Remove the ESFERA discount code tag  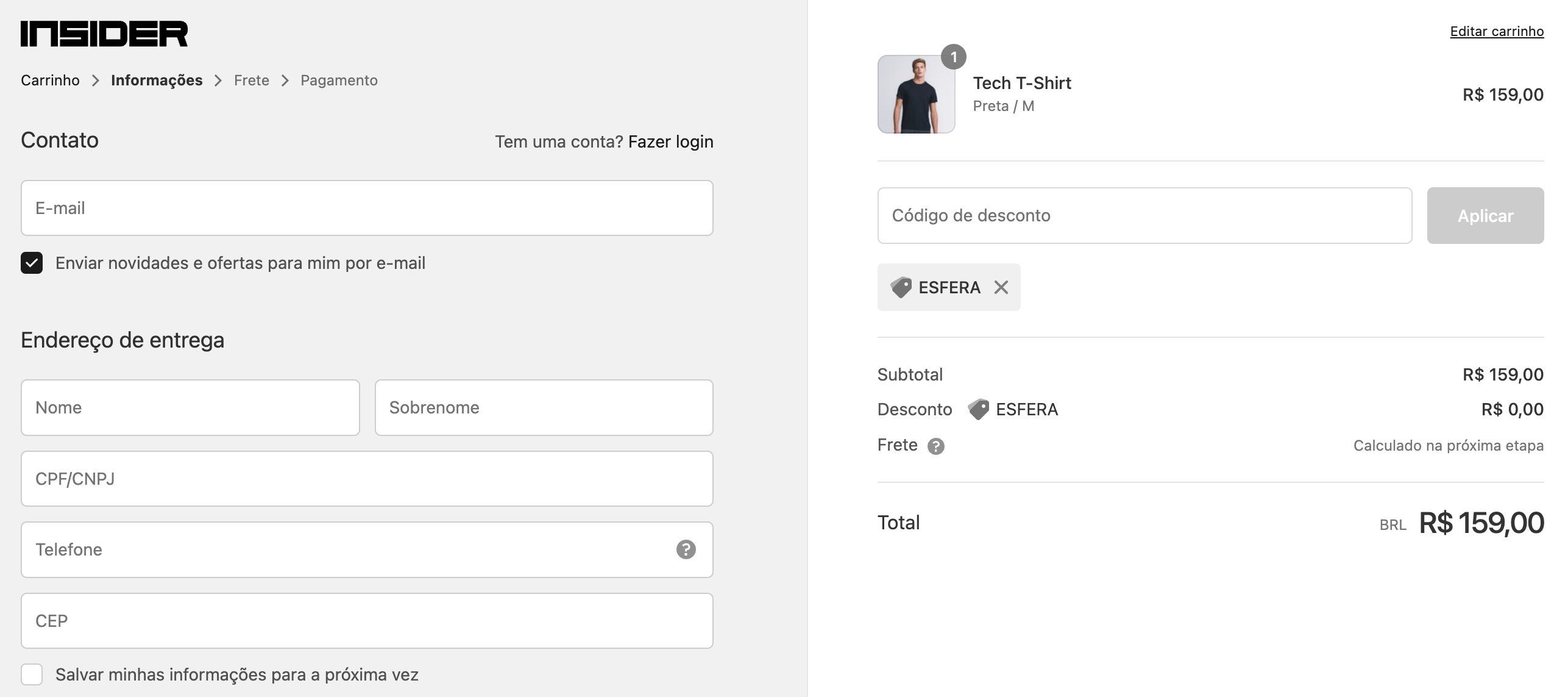[x=1001, y=287]
